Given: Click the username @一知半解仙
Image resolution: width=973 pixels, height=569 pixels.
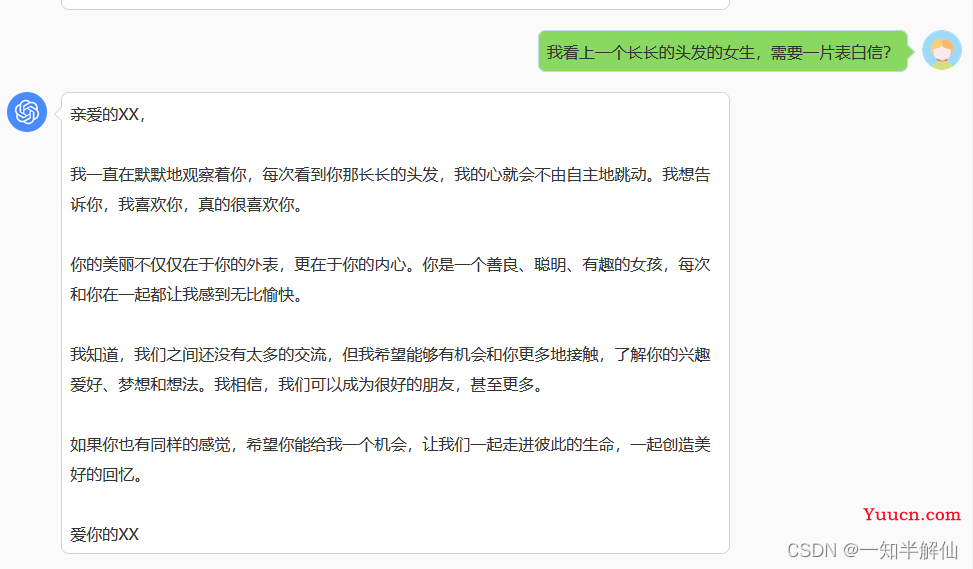Looking at the screenshot, I should tap(899, 550).
